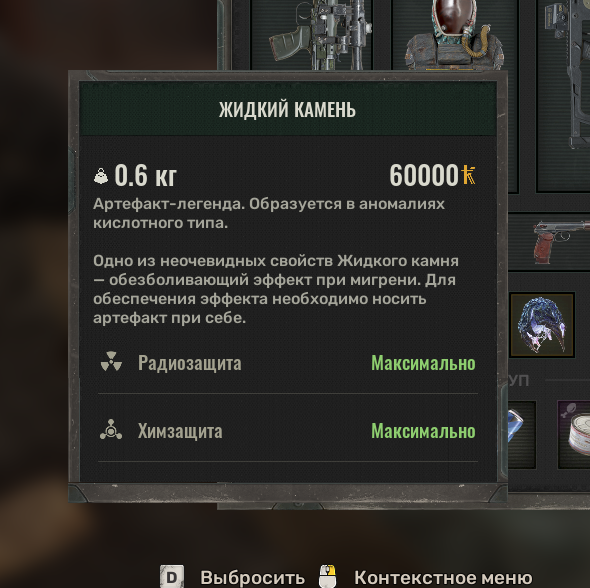Select the armor suit with the gas mask hose
This screenshot has width=590, height=588.
(453, 36)
